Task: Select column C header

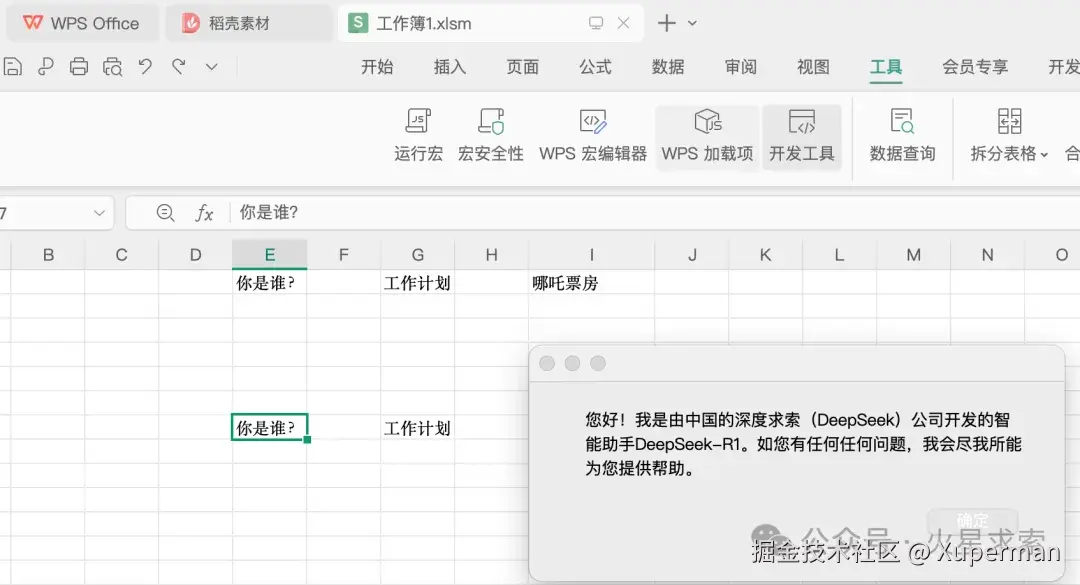Action: (x=122, y=255)
